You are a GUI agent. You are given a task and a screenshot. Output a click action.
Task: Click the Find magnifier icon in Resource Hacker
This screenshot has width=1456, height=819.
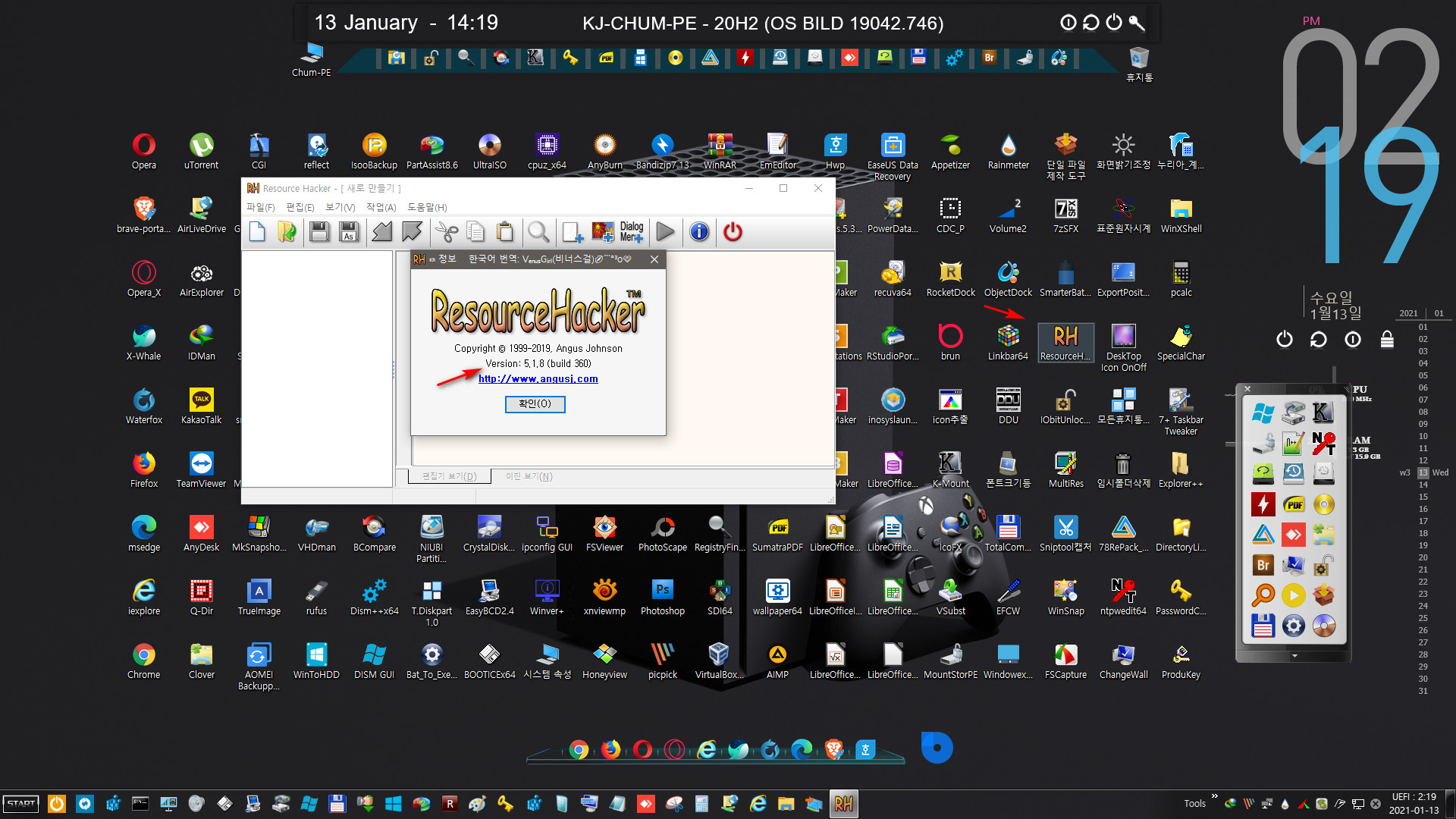coord(538,232)
